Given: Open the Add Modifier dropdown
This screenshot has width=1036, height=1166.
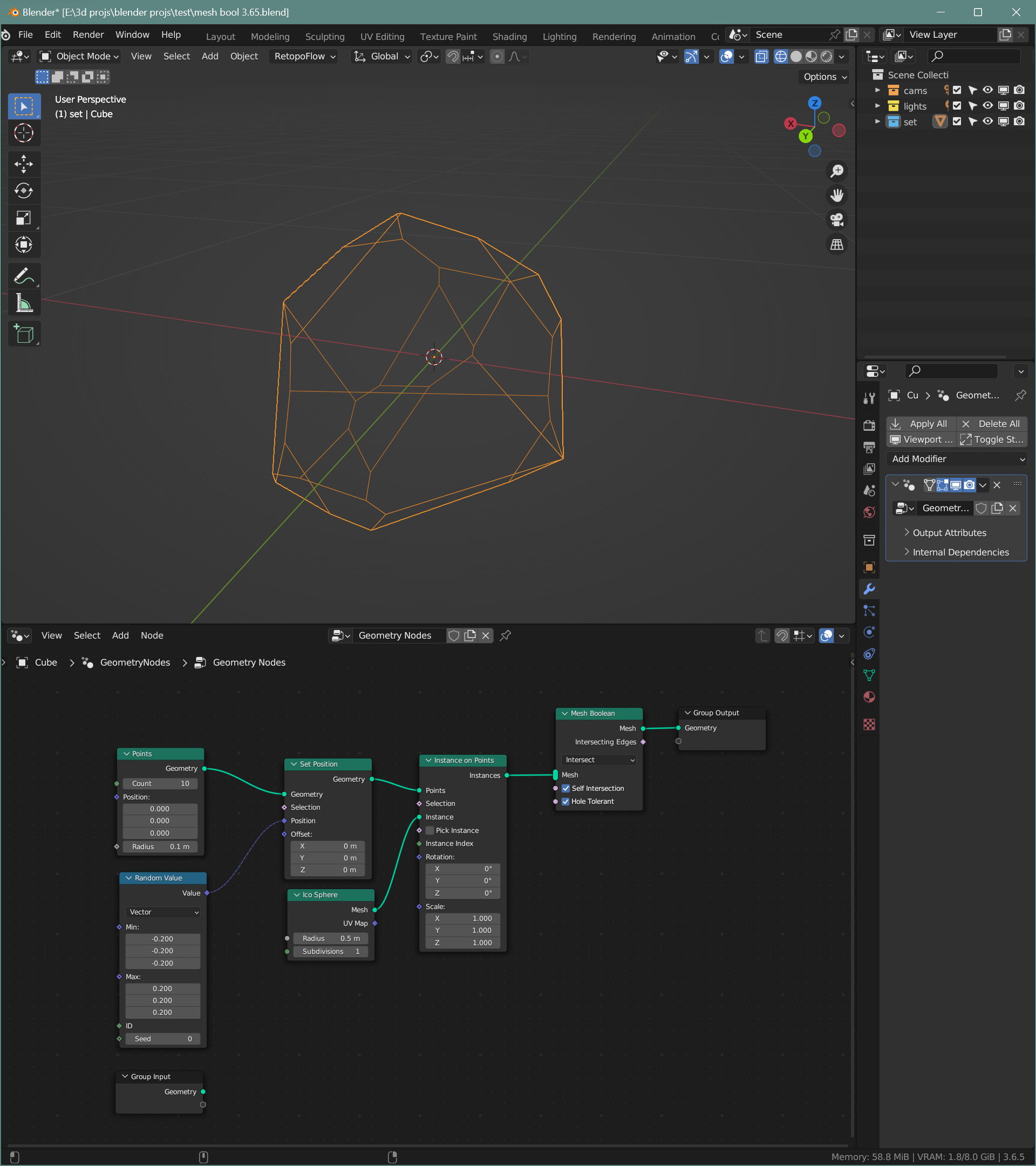Looking at the screenshot, I should (x=957, y=459).
